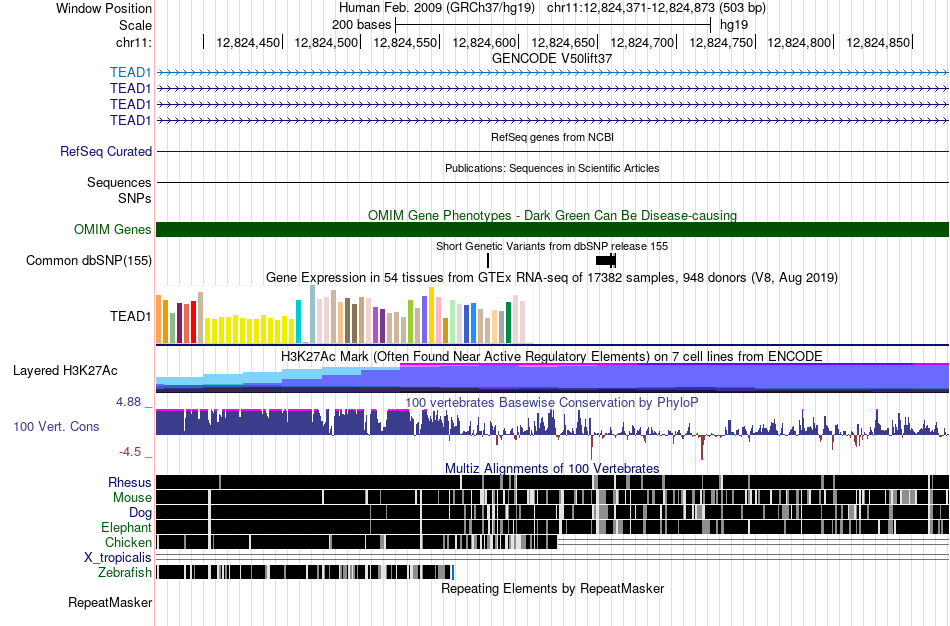
Task: Open the GTEx Gene Expression in 54 tissues title
Action: coord(552,278)
